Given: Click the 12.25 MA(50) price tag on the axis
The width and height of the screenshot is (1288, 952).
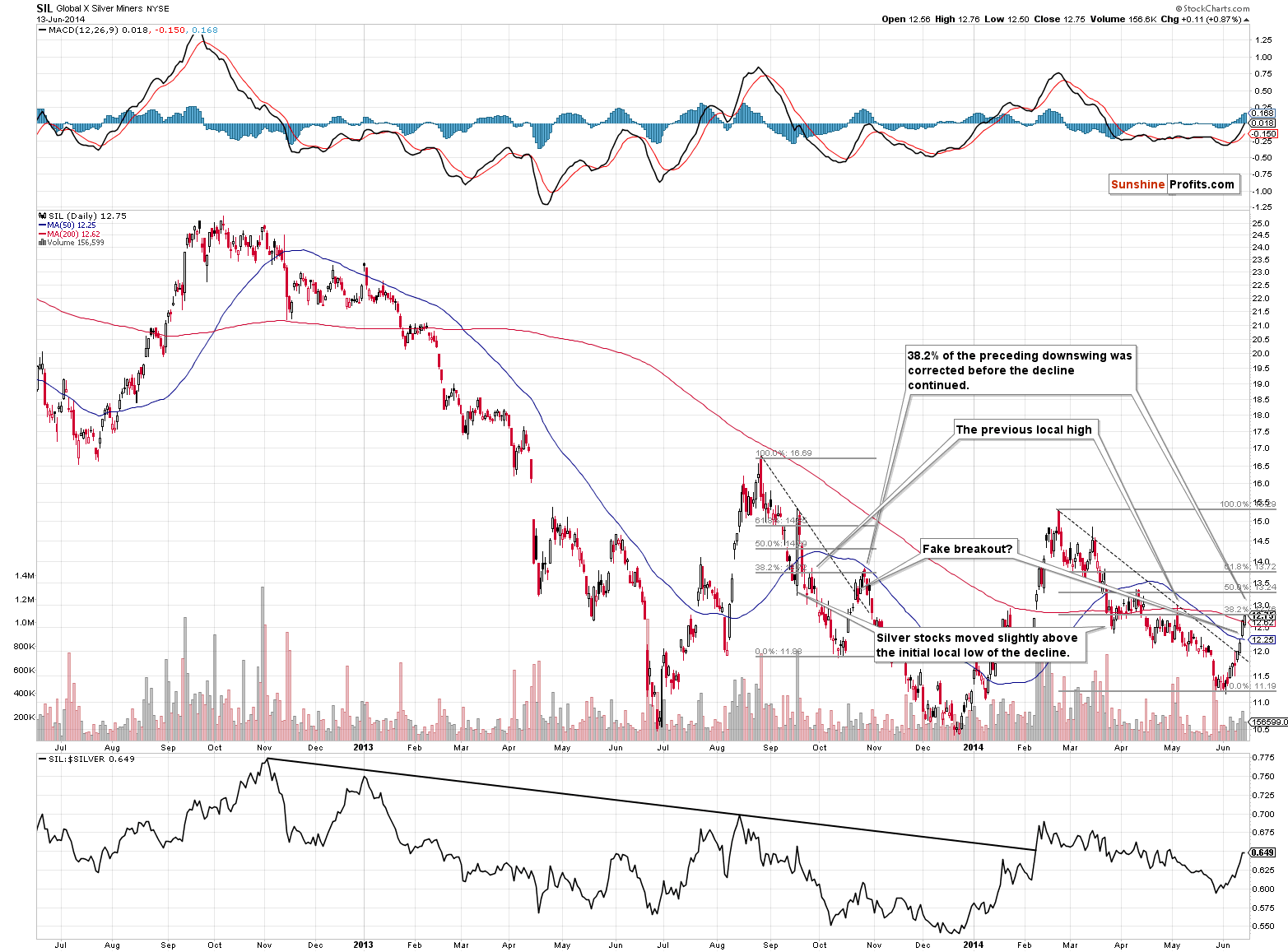Looking at the screenshot, I should coord(1262,639).
